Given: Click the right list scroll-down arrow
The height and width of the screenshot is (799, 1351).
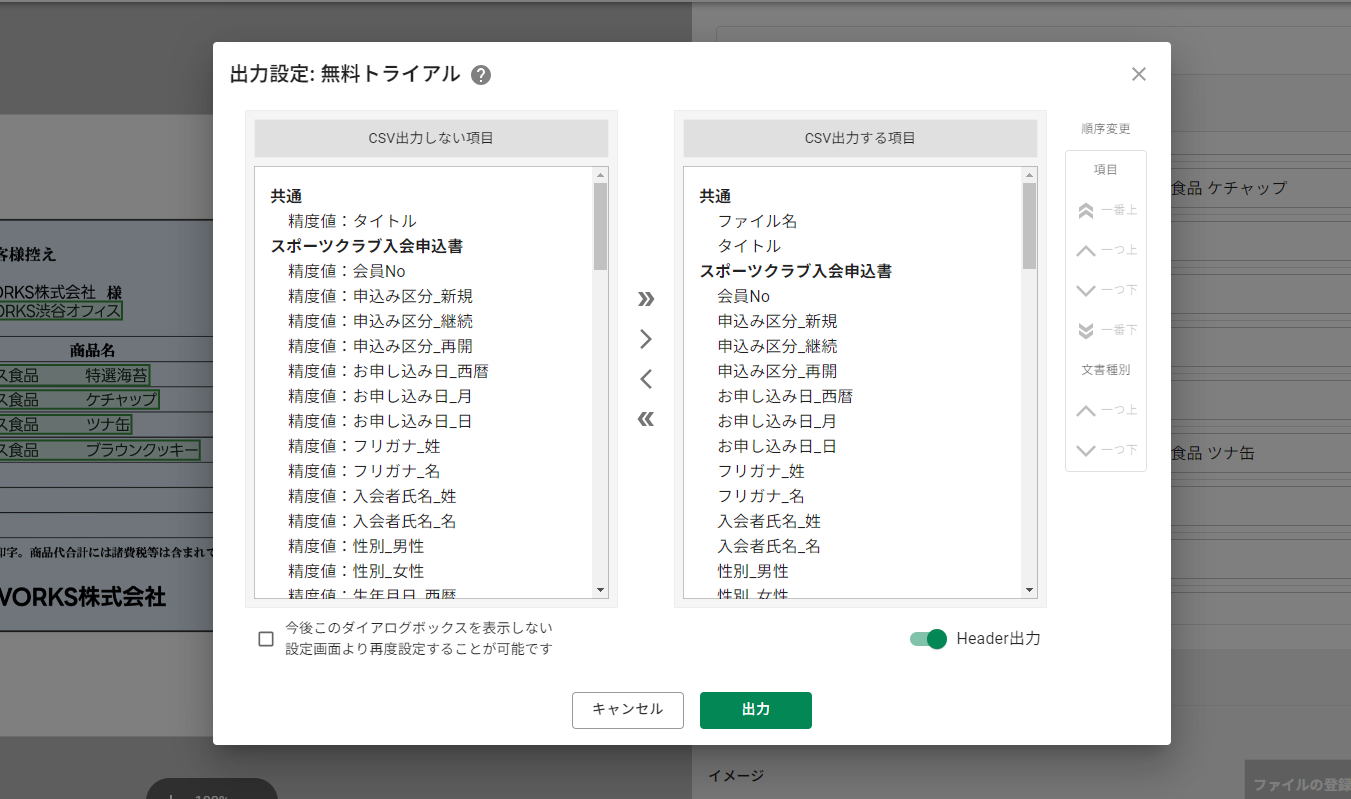Looking at the screenshot, I should [x=1029, y=591].
